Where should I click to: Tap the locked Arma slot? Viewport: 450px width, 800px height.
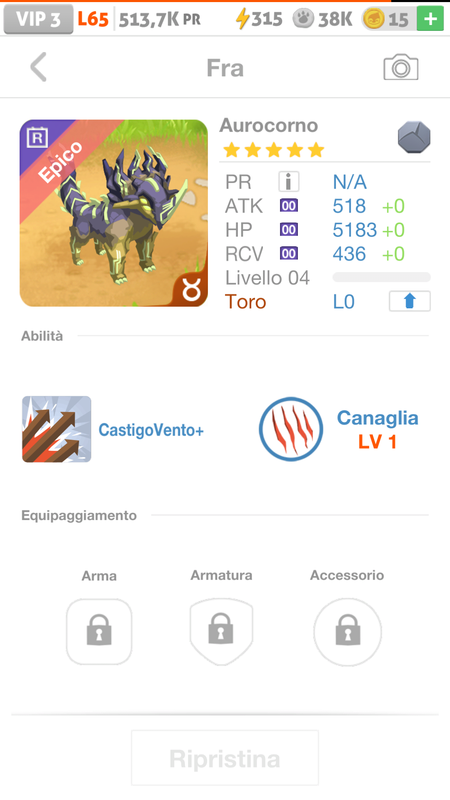coord(99,632)
